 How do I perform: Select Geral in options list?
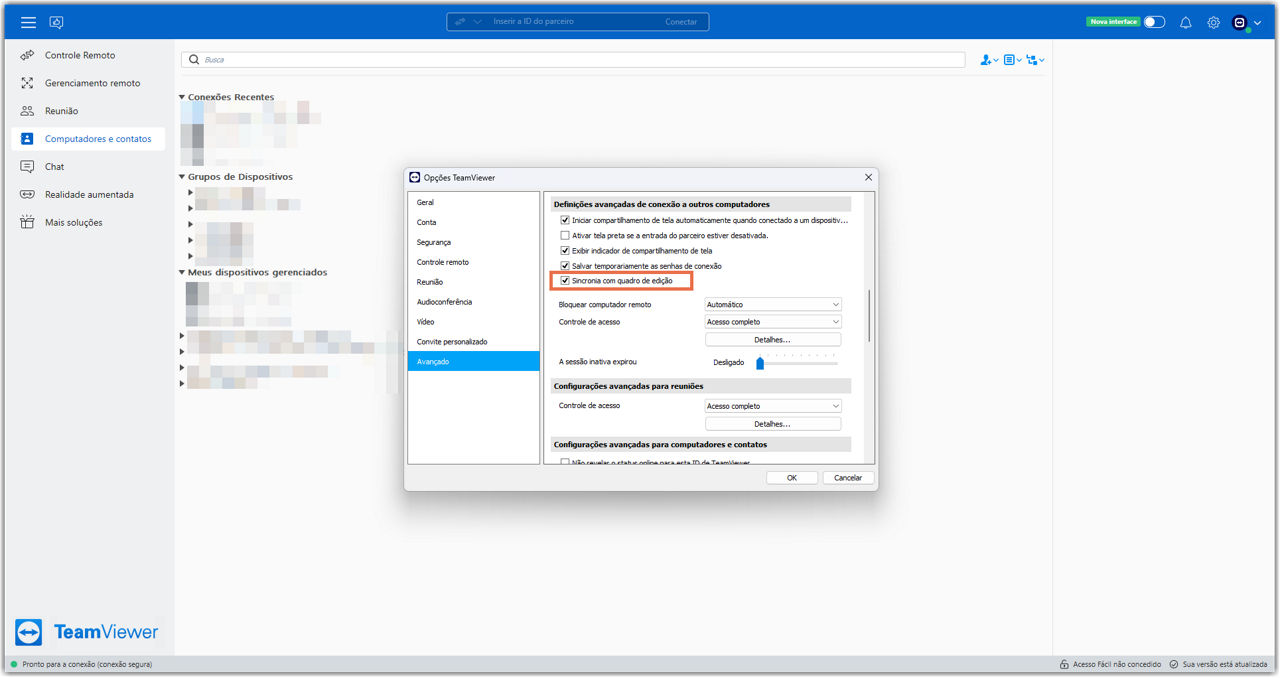(473, 202)
